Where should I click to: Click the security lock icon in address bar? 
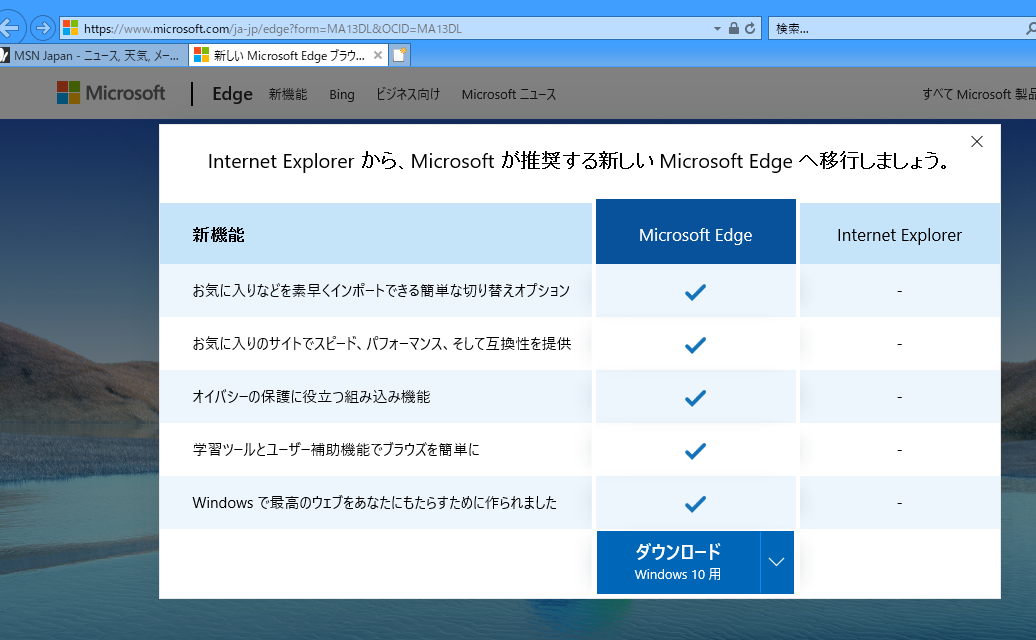pos(733,28)
